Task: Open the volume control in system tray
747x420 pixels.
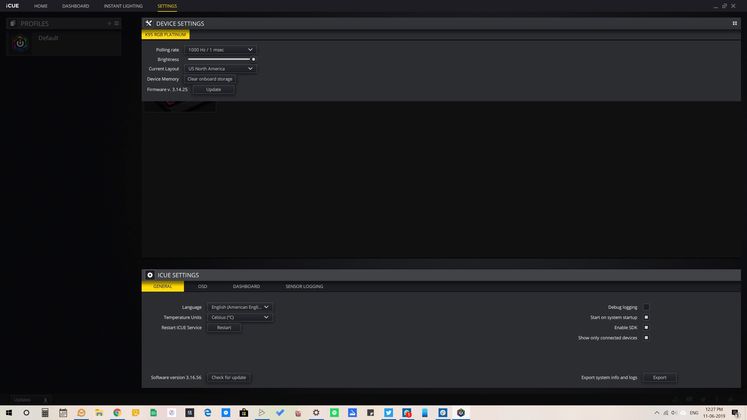Action: 674,413
